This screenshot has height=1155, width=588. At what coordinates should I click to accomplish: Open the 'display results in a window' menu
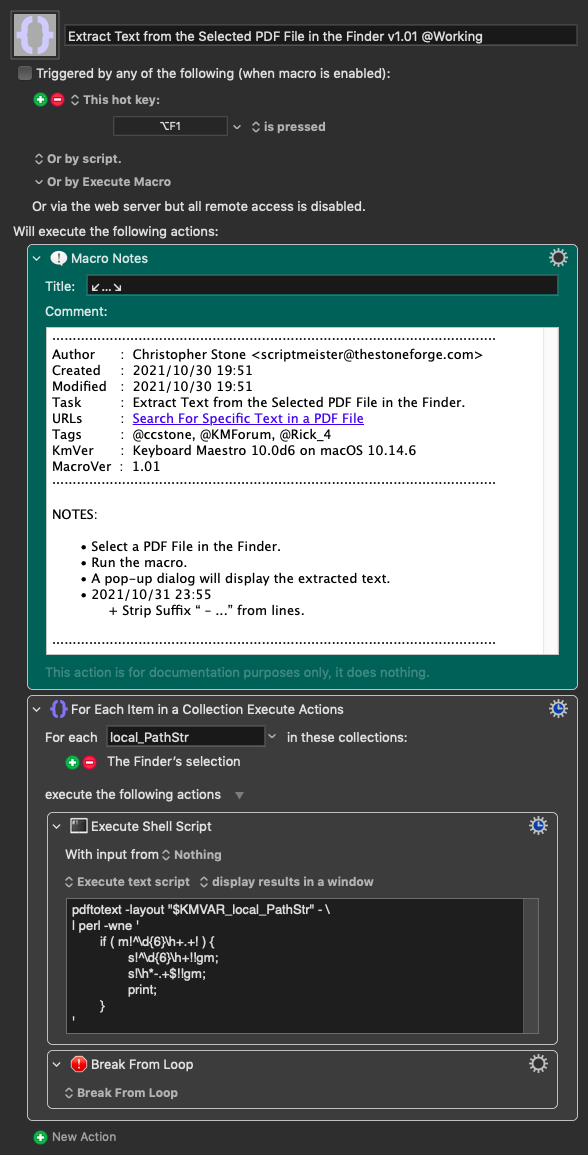click(287, 882)
